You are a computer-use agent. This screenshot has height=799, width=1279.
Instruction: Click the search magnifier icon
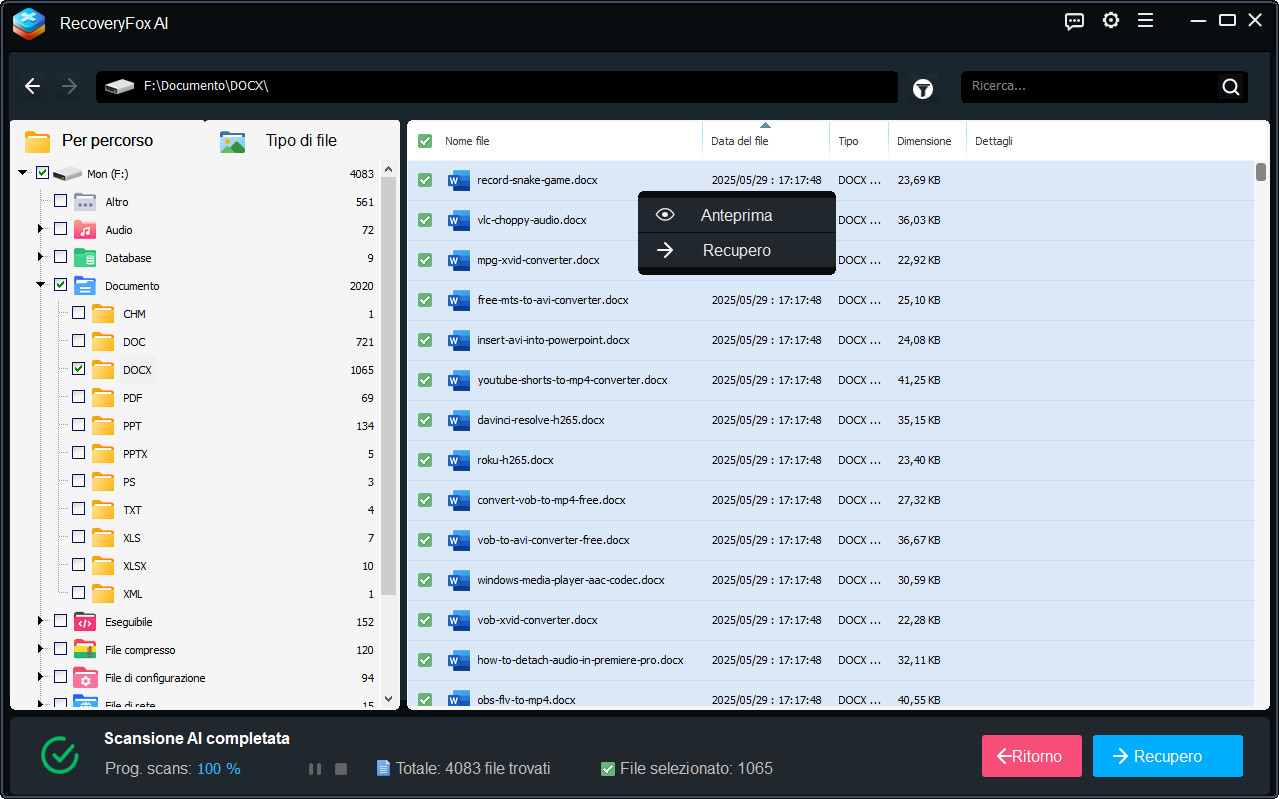pos(1231,87)
